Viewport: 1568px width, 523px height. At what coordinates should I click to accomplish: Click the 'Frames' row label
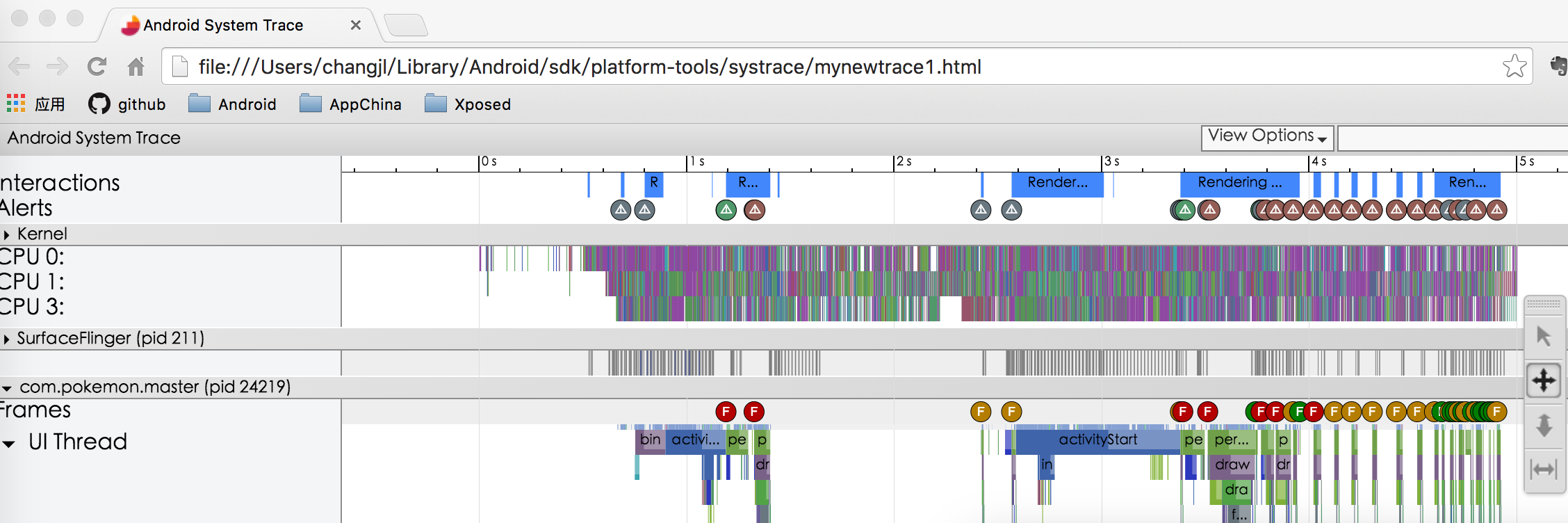coord(35,410)
